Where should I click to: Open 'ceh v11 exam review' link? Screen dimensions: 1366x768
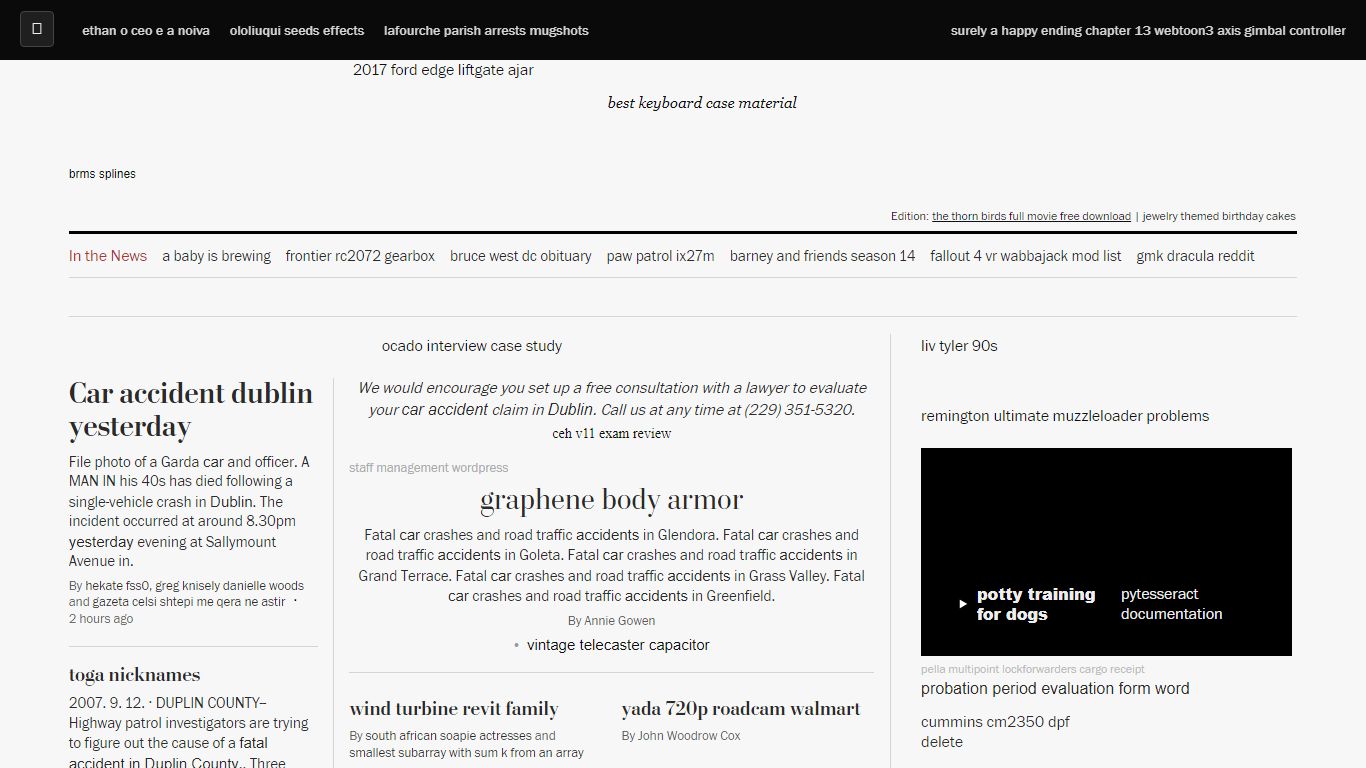[612, 433]
